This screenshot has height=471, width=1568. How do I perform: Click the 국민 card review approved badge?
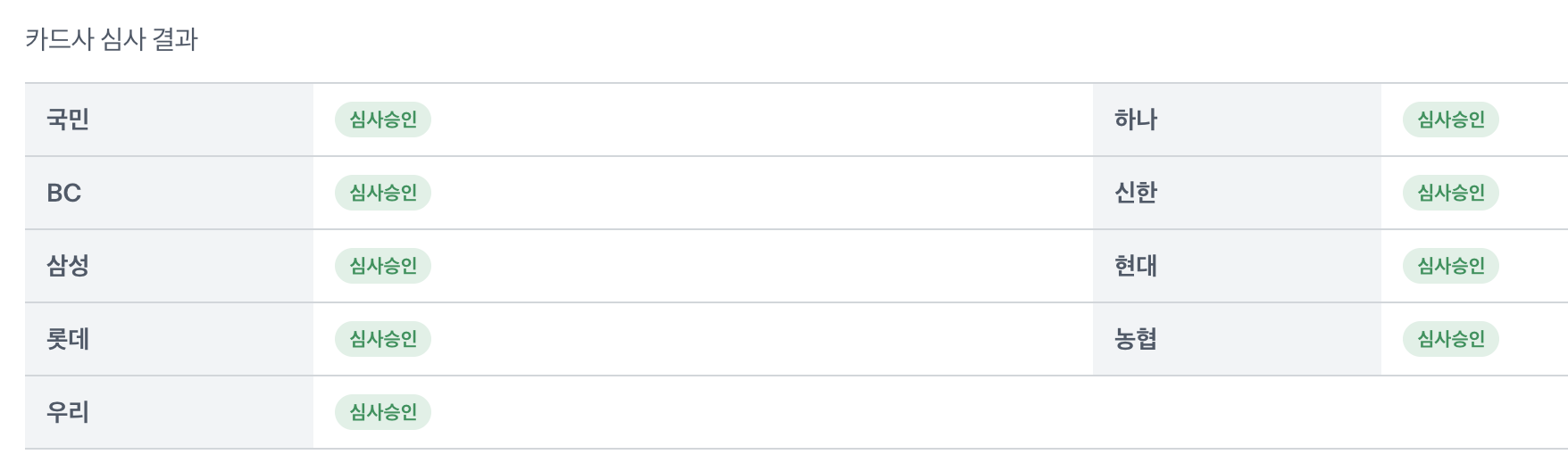click(x=383, y=120)
